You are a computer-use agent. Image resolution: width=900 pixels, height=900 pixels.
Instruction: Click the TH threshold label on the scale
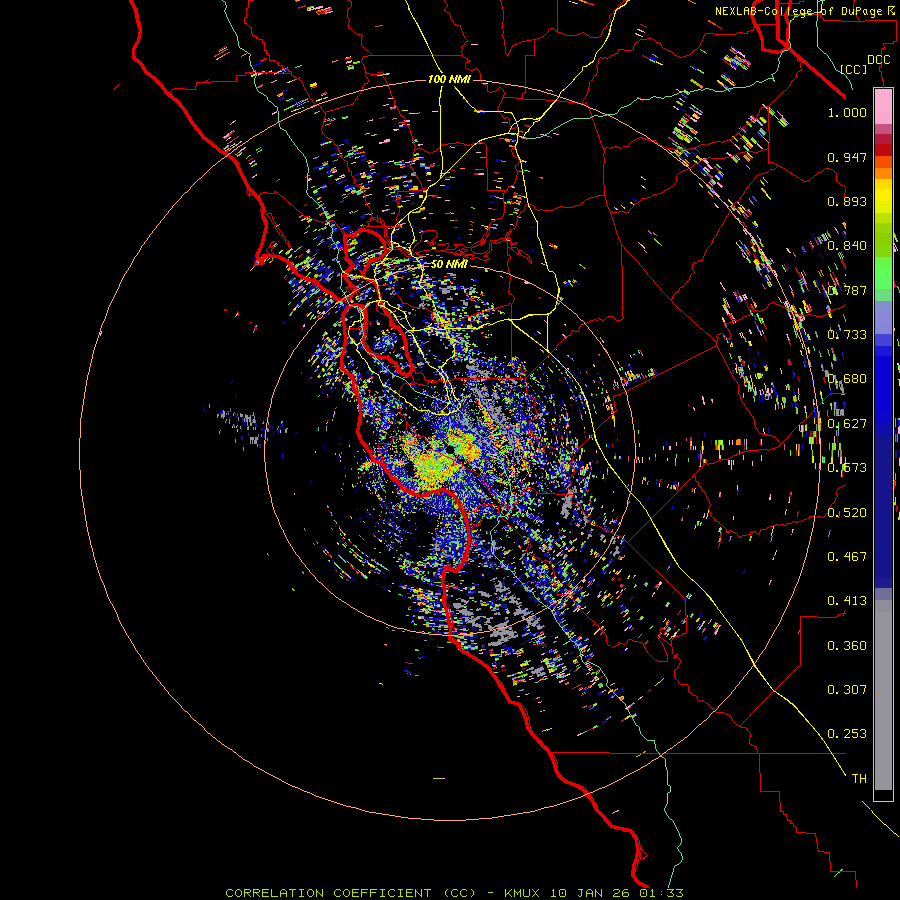[859, 778]
